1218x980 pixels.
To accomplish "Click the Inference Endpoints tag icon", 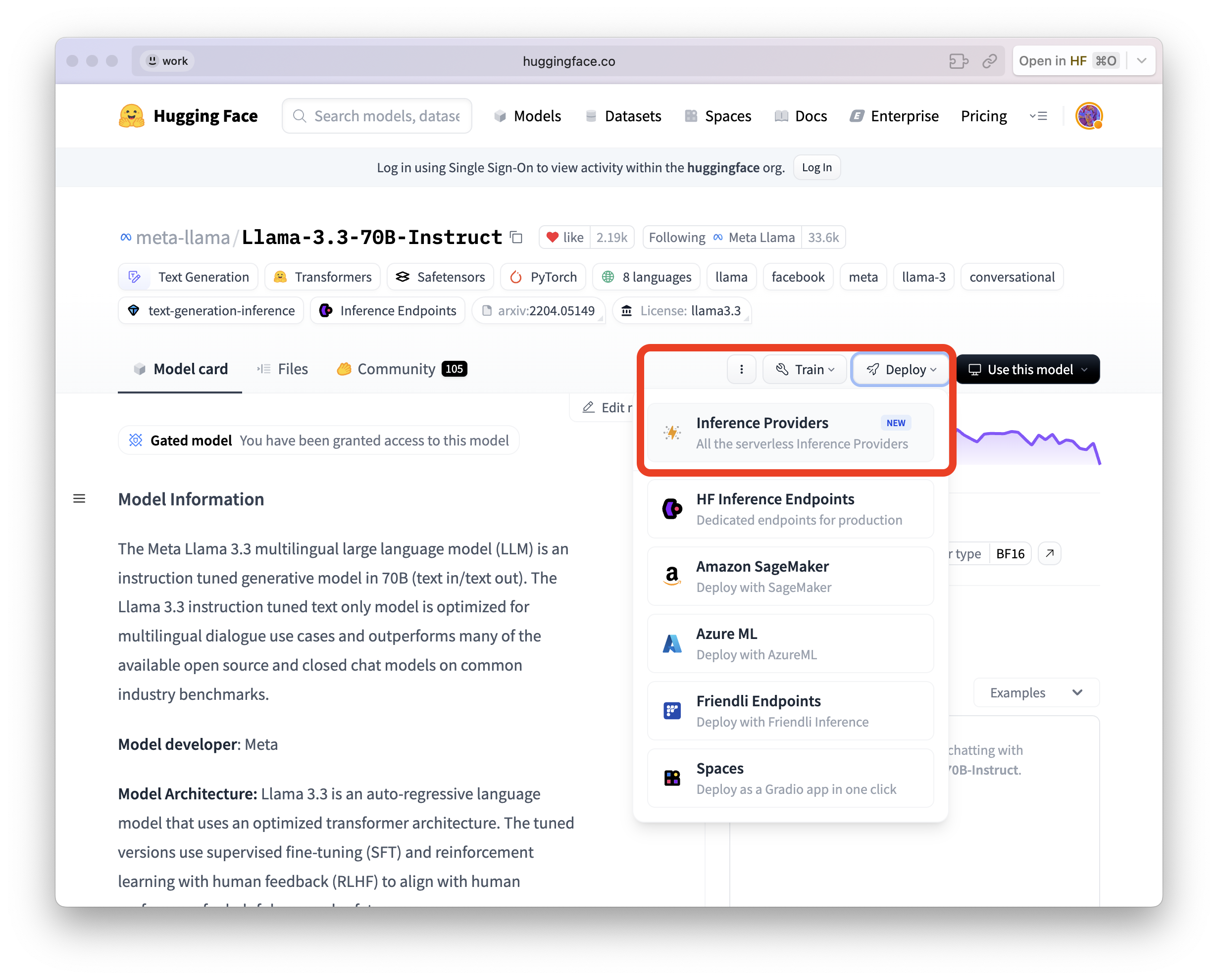I will tap(326, 311).
